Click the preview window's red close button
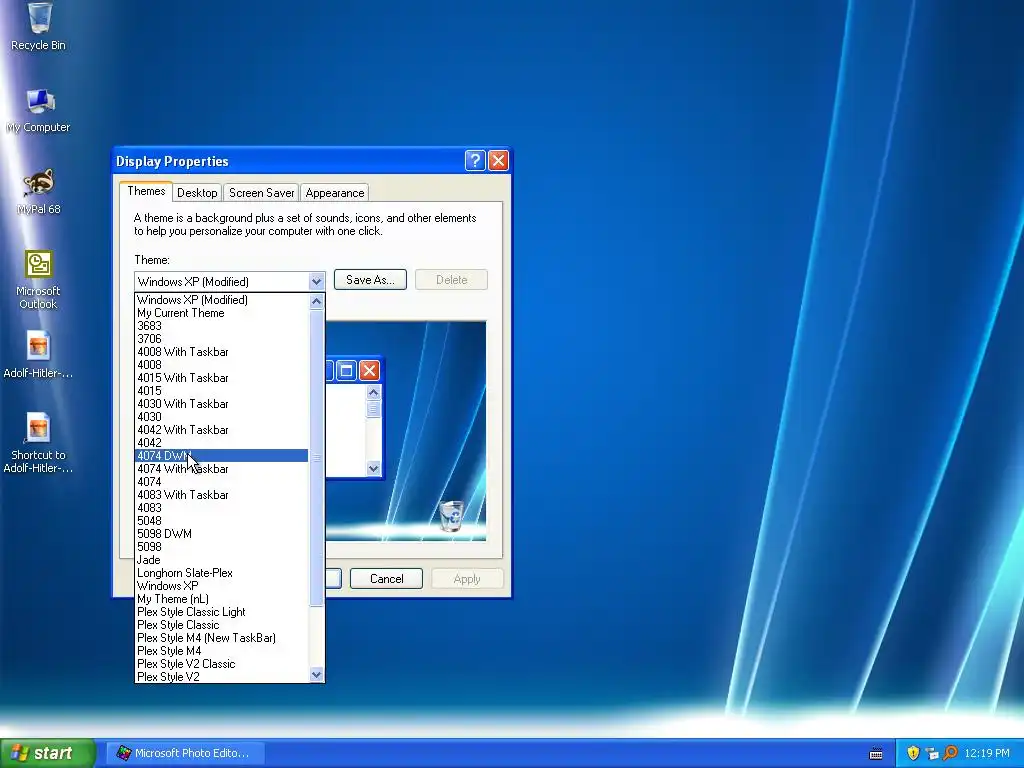Viewport: 1024px width, 768px height. pyautogui.click(x=369, y=370)
